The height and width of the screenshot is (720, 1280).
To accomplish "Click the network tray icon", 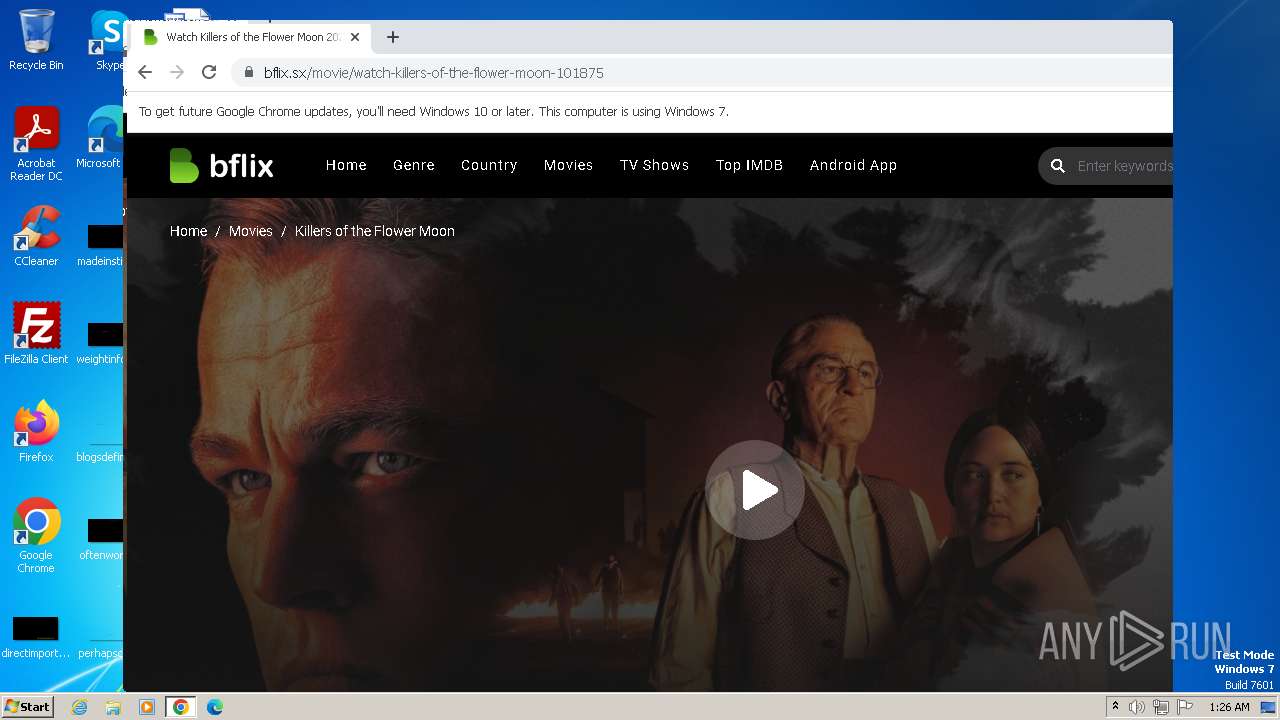I will (1161, 707).
